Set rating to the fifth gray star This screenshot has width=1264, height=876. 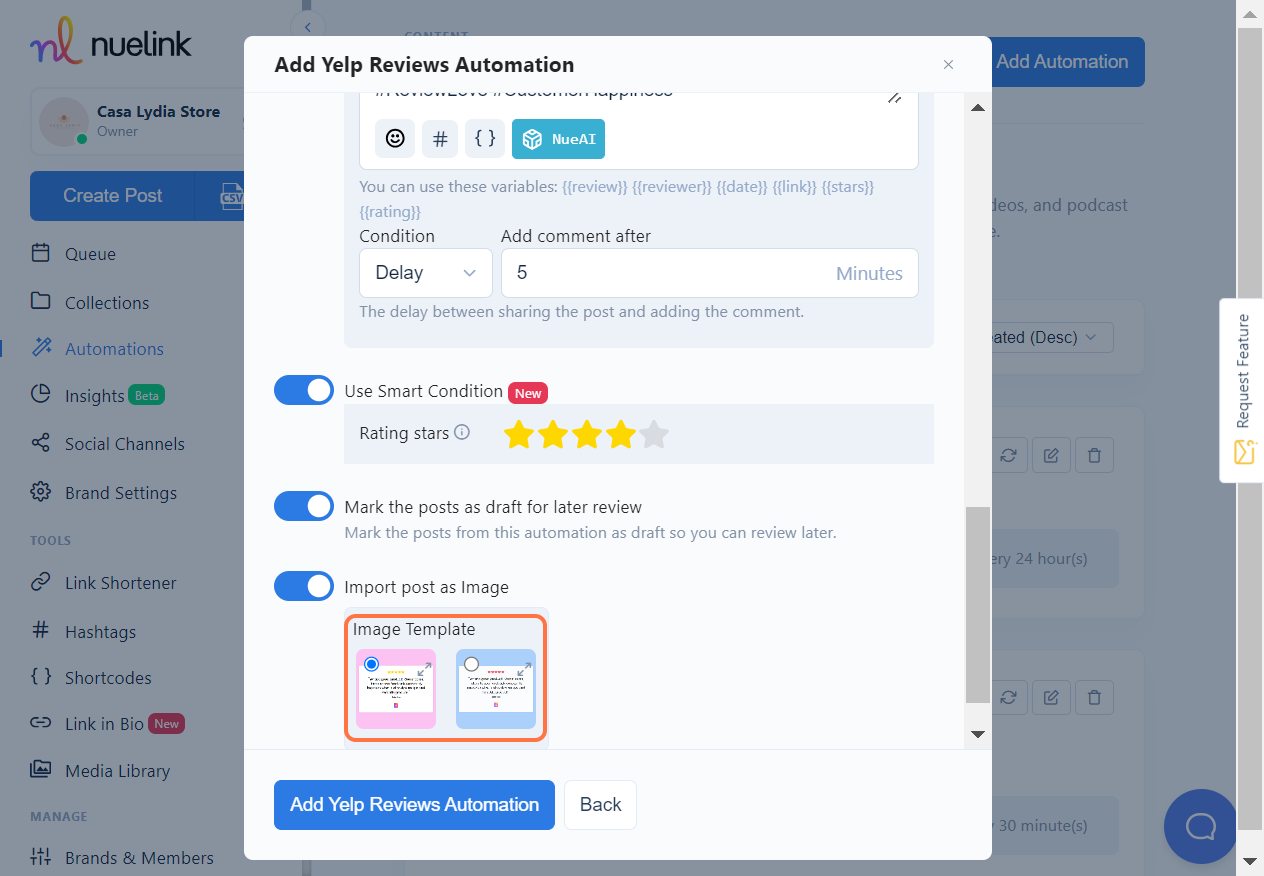(x=654, y=434)
